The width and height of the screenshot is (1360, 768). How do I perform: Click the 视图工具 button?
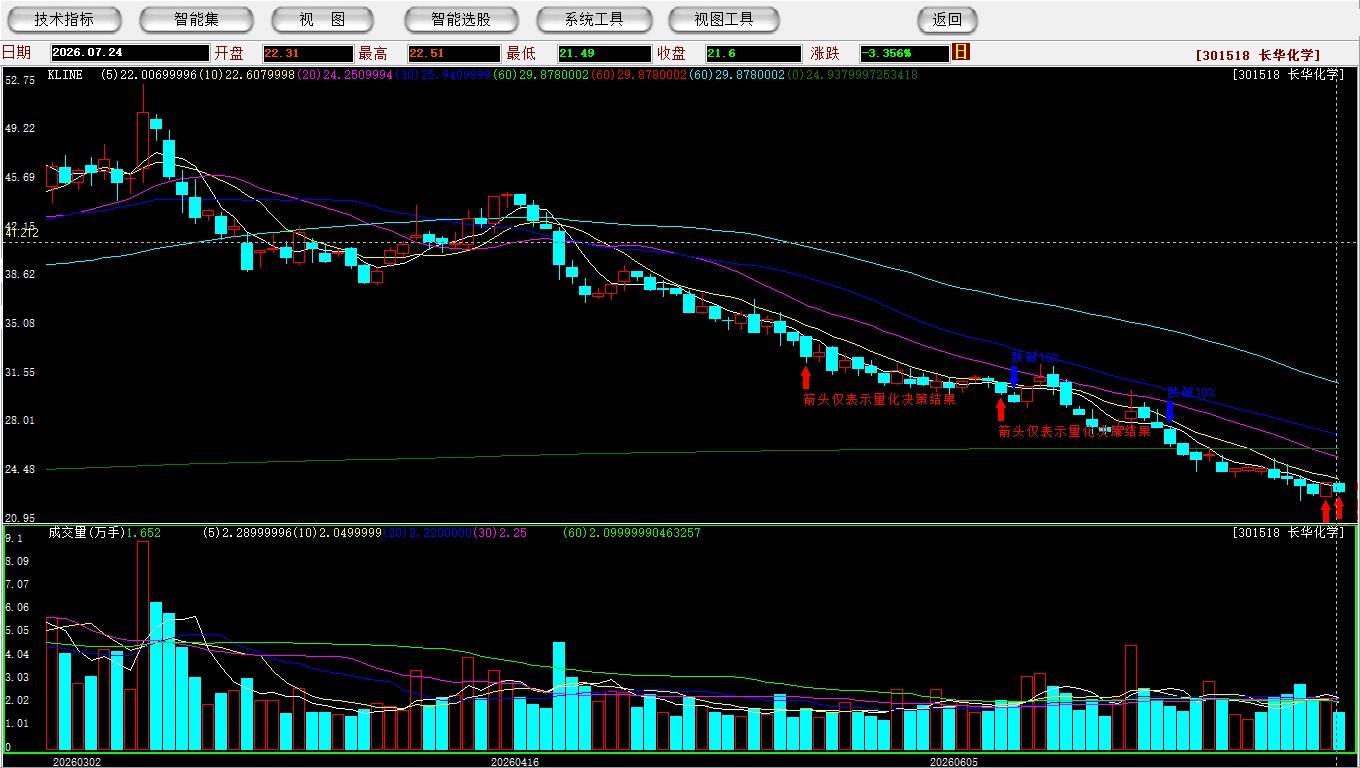(x=725, y=19)
